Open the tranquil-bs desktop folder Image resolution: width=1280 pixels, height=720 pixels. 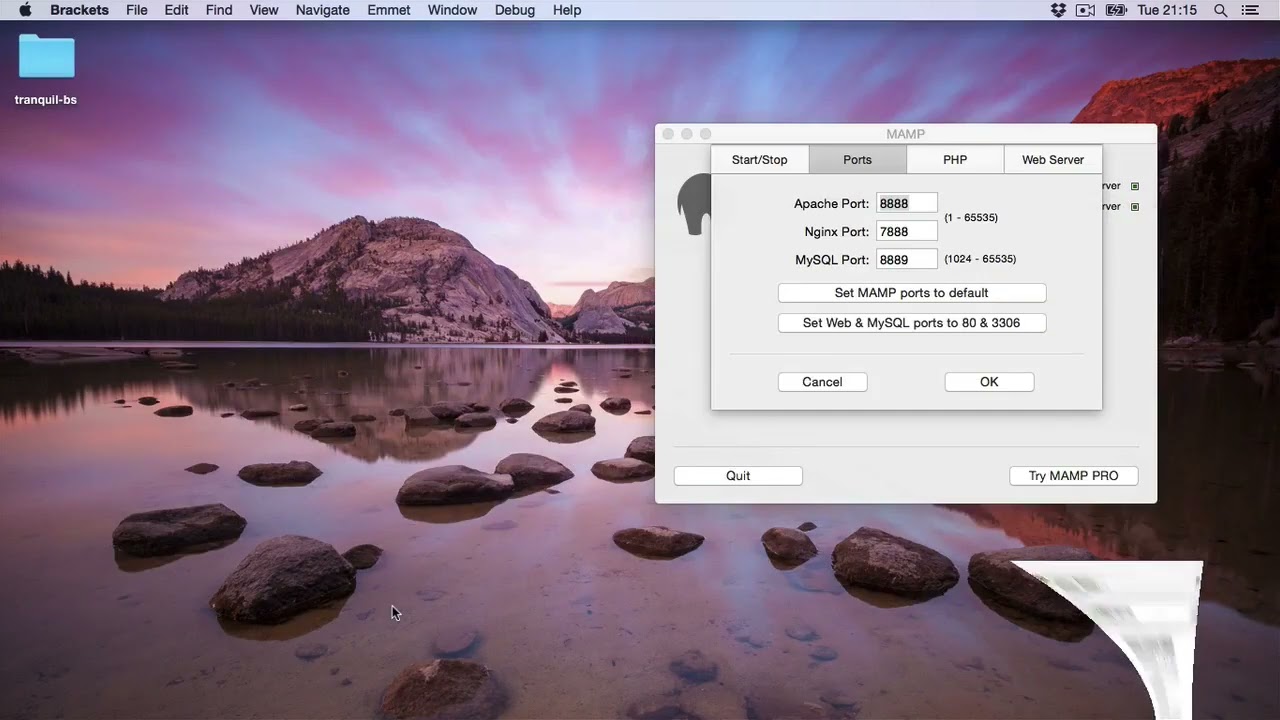[x=46, y=58]
